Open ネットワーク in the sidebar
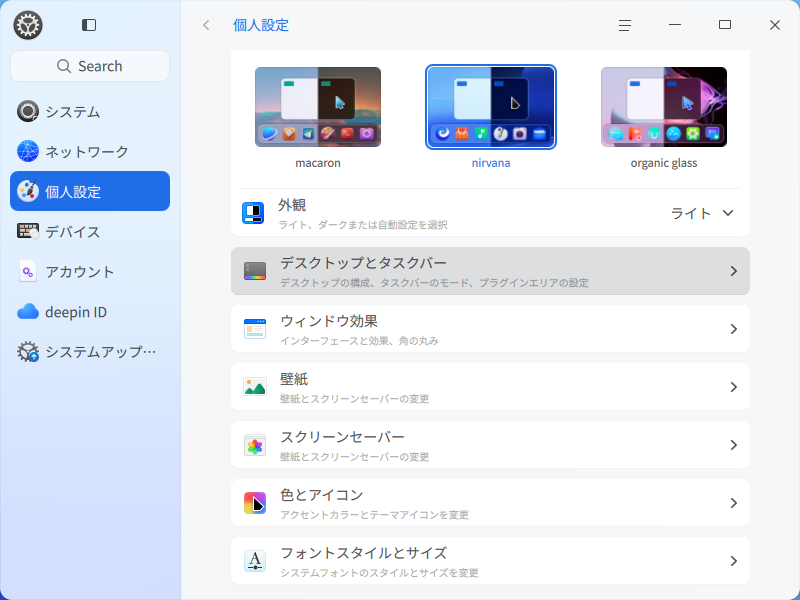Image resolution: width=800 pixels, height=600 pixels. tap(90, 151)
